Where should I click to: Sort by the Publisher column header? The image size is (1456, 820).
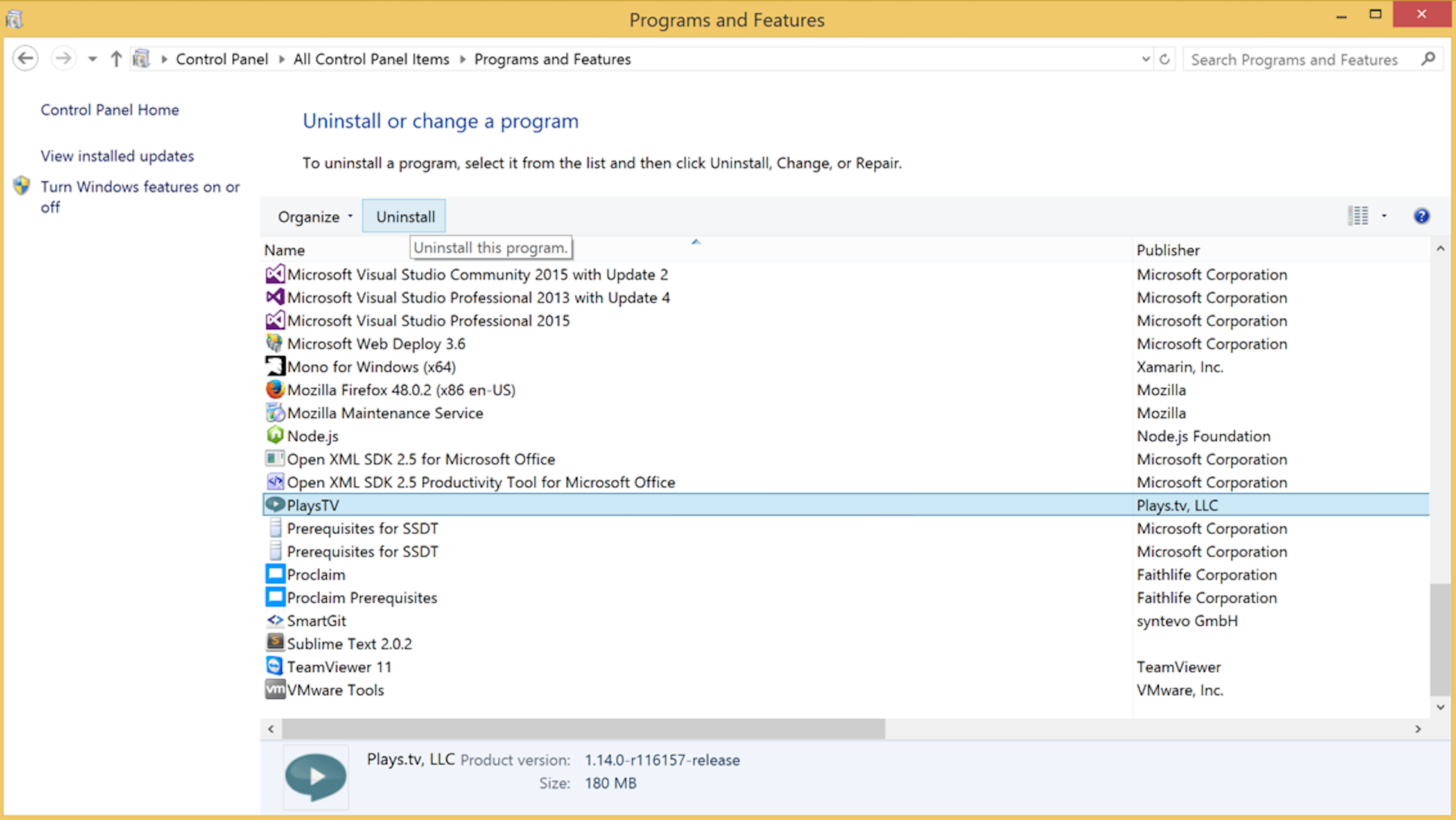(x=1168, y=250)
